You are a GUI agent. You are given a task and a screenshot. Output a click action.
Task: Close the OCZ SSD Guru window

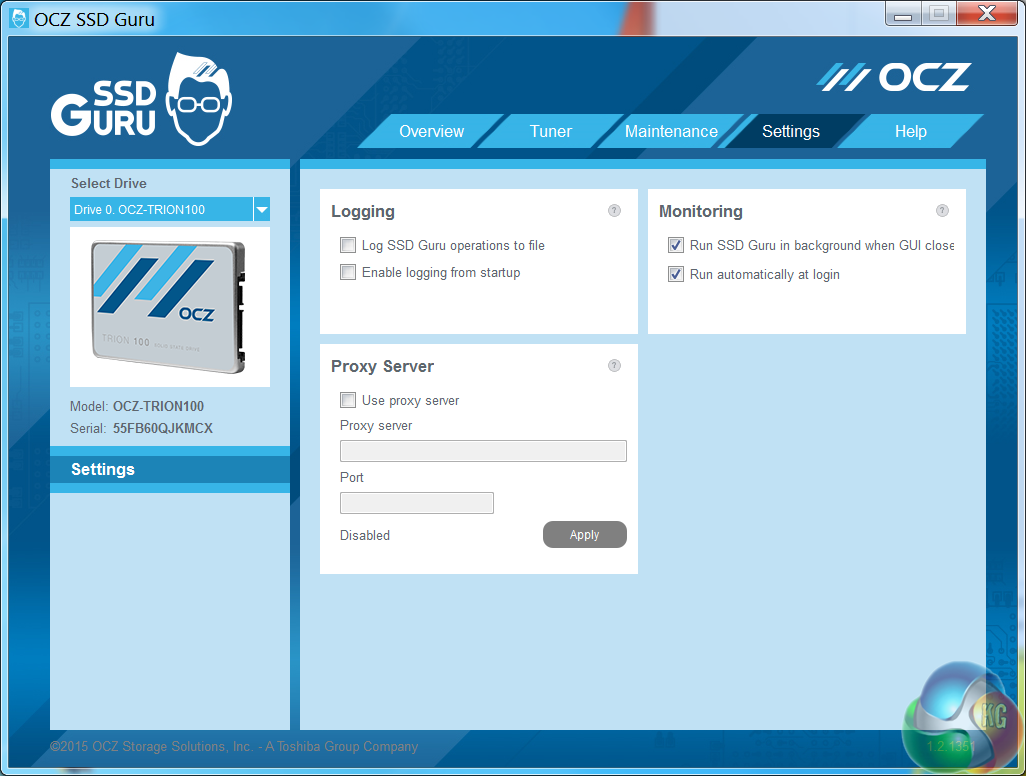987,14
